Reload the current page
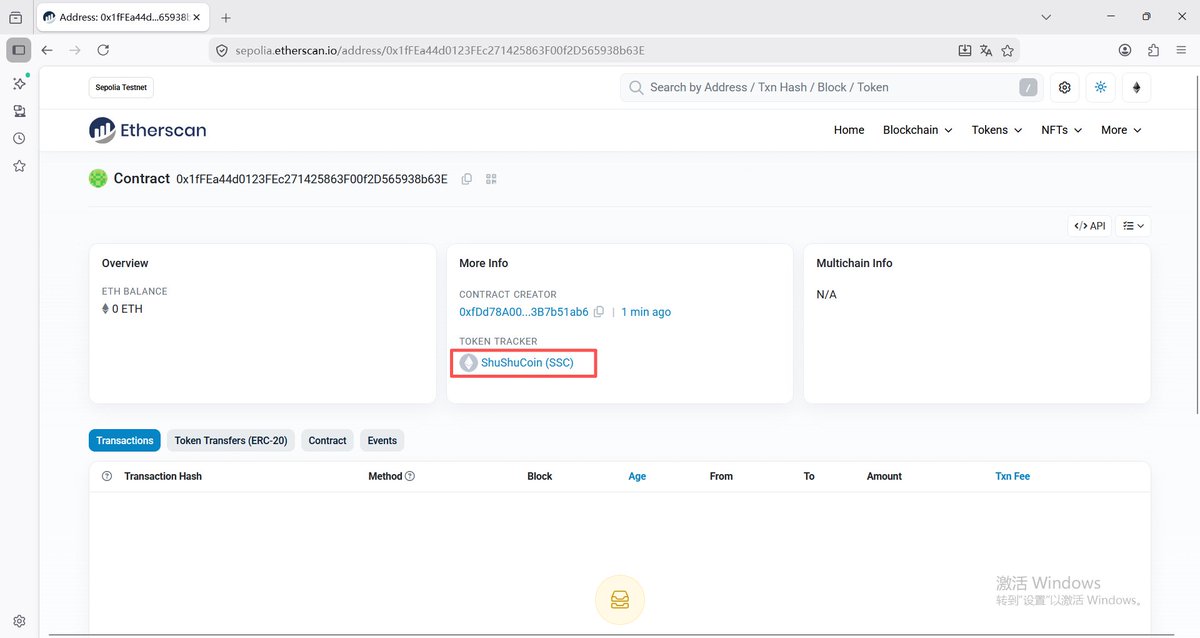Image resolution: width=1200 pixels, height=638 pixels. point(103,50)
